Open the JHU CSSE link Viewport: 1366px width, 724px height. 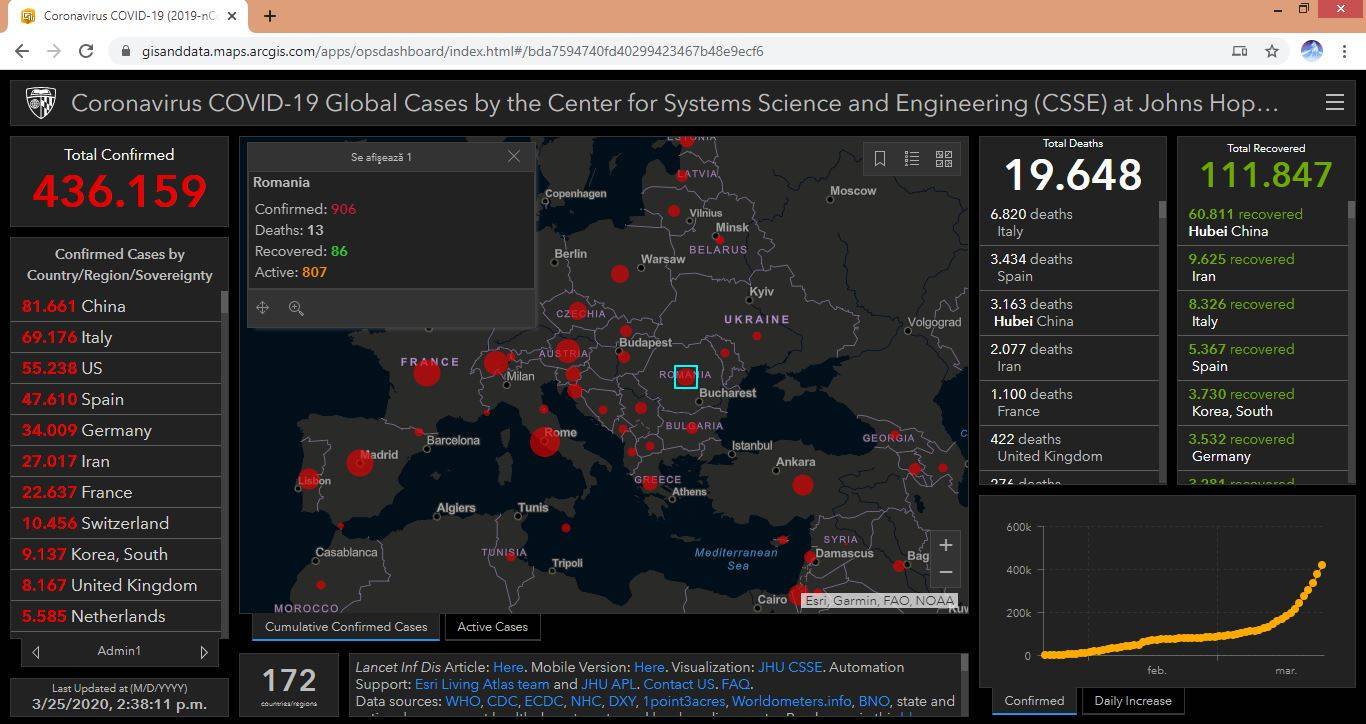pos(792,667)
